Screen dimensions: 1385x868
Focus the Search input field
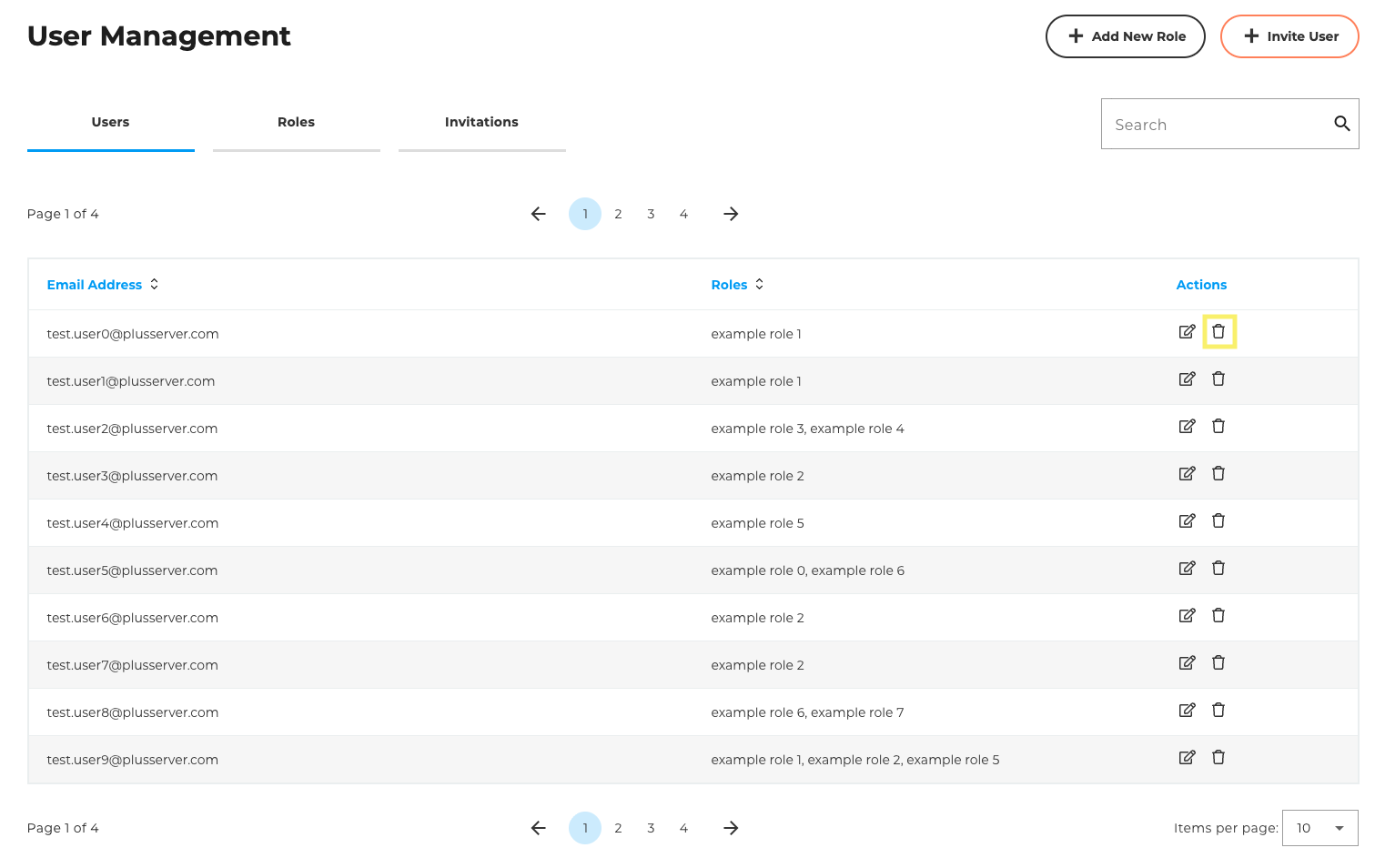(1215, 125)
